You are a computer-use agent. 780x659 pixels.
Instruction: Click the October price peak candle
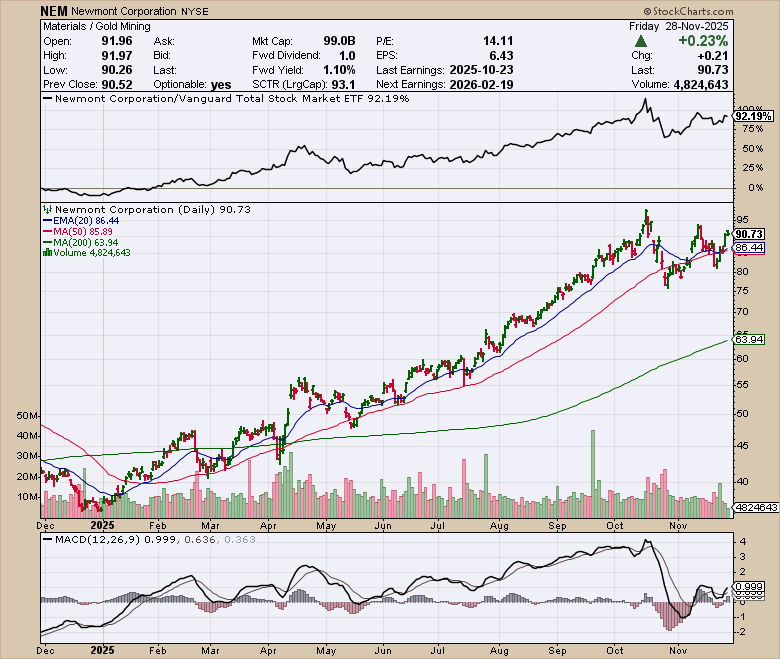pos(646,219)
